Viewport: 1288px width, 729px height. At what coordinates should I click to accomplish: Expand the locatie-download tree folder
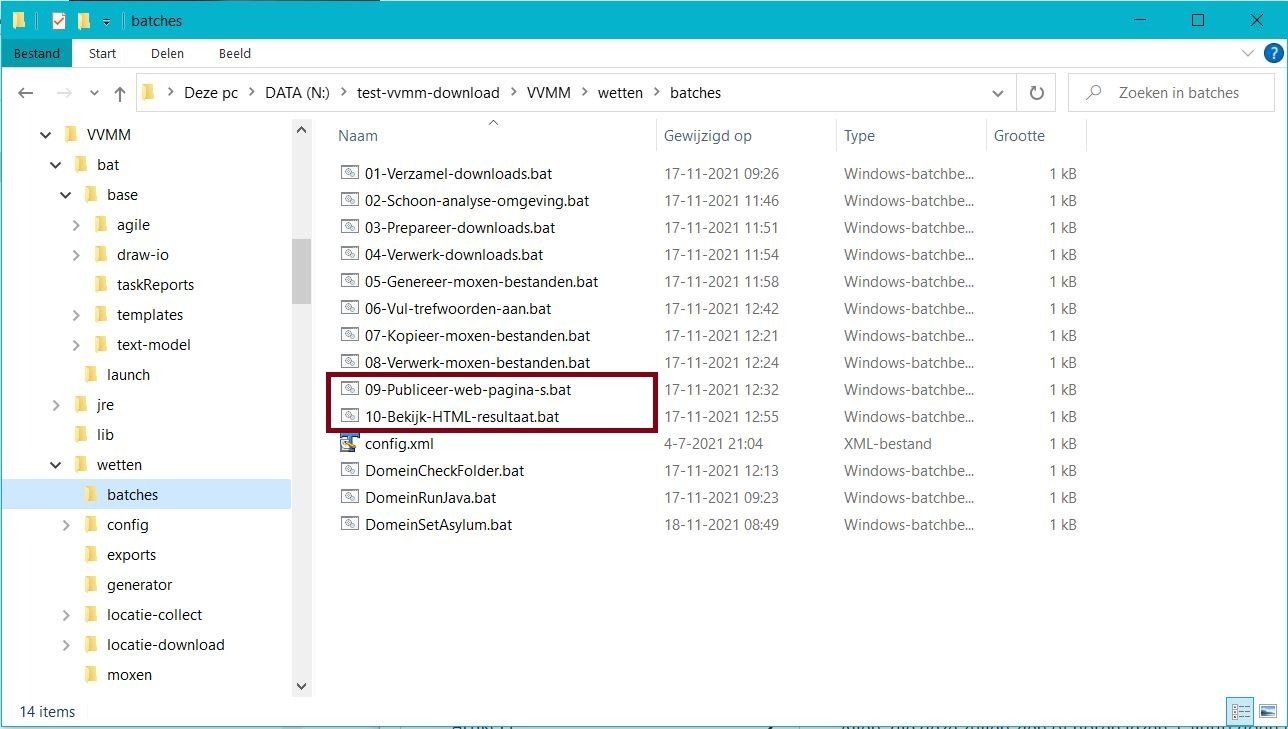(x=66, y=645)
